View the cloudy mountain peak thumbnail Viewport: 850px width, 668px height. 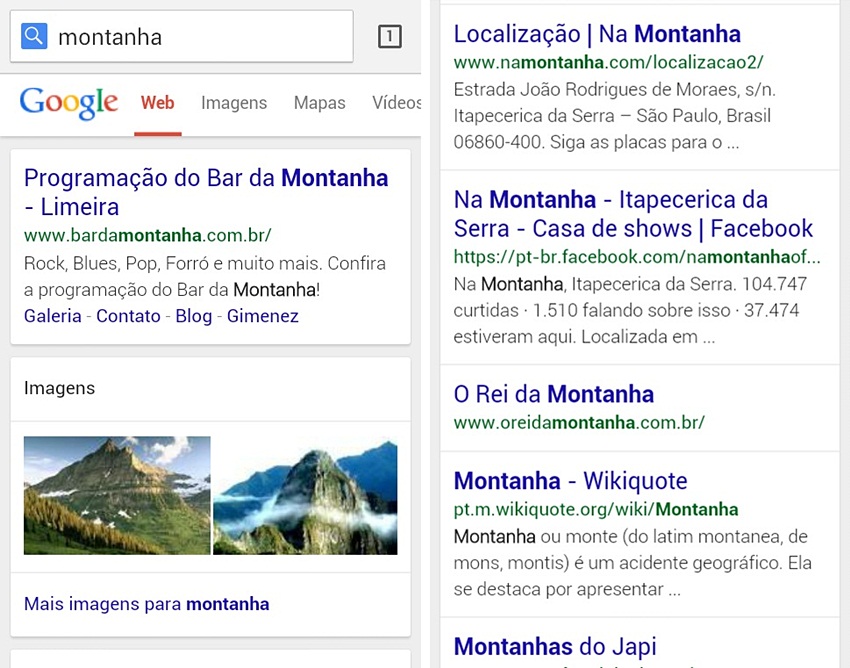(x=305, y=496)
